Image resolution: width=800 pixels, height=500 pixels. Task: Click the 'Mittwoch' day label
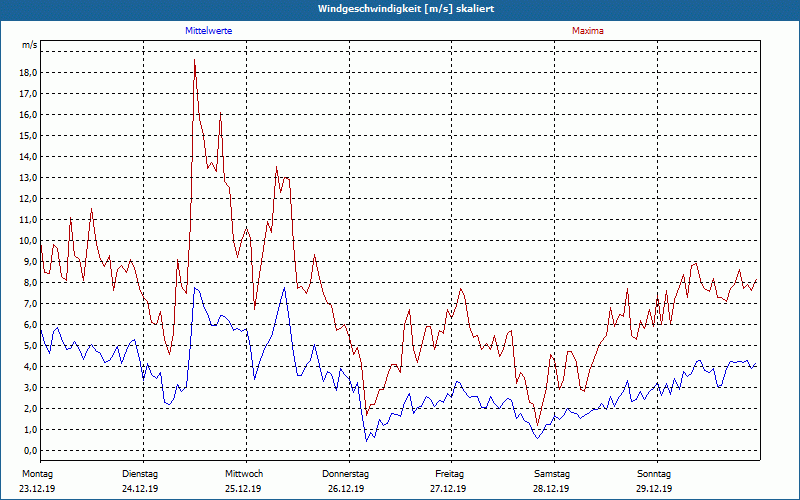(x=244, y=474)
